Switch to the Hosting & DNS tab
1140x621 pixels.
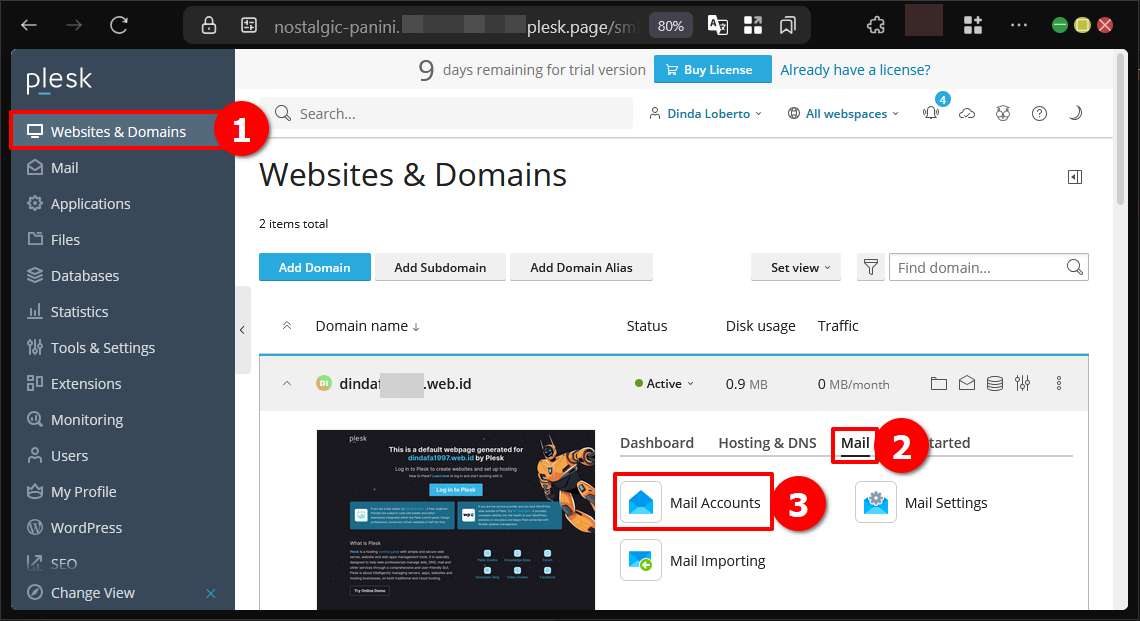coord(767,443)
